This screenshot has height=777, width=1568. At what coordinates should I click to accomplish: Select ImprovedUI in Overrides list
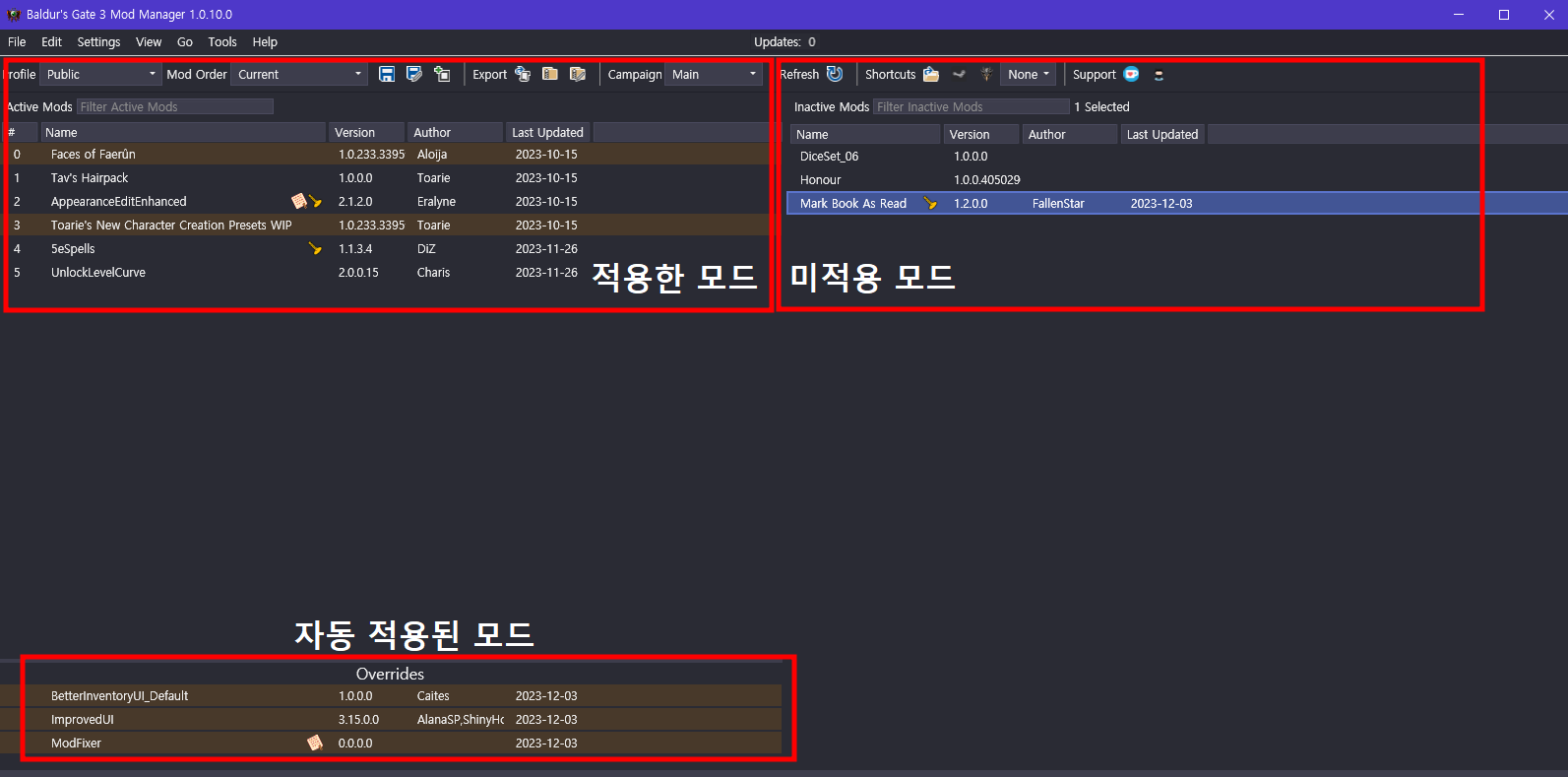pos(391,719)
